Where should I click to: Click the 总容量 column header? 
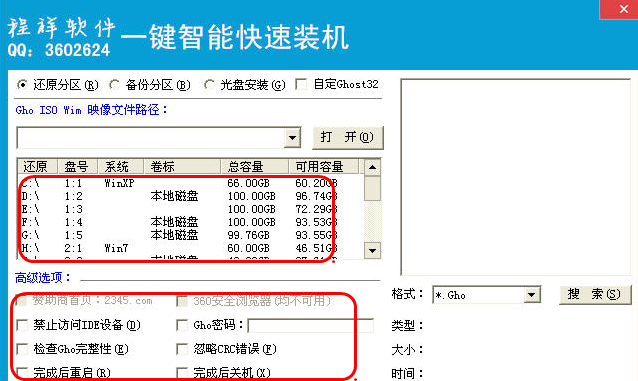tap(255, 166)
